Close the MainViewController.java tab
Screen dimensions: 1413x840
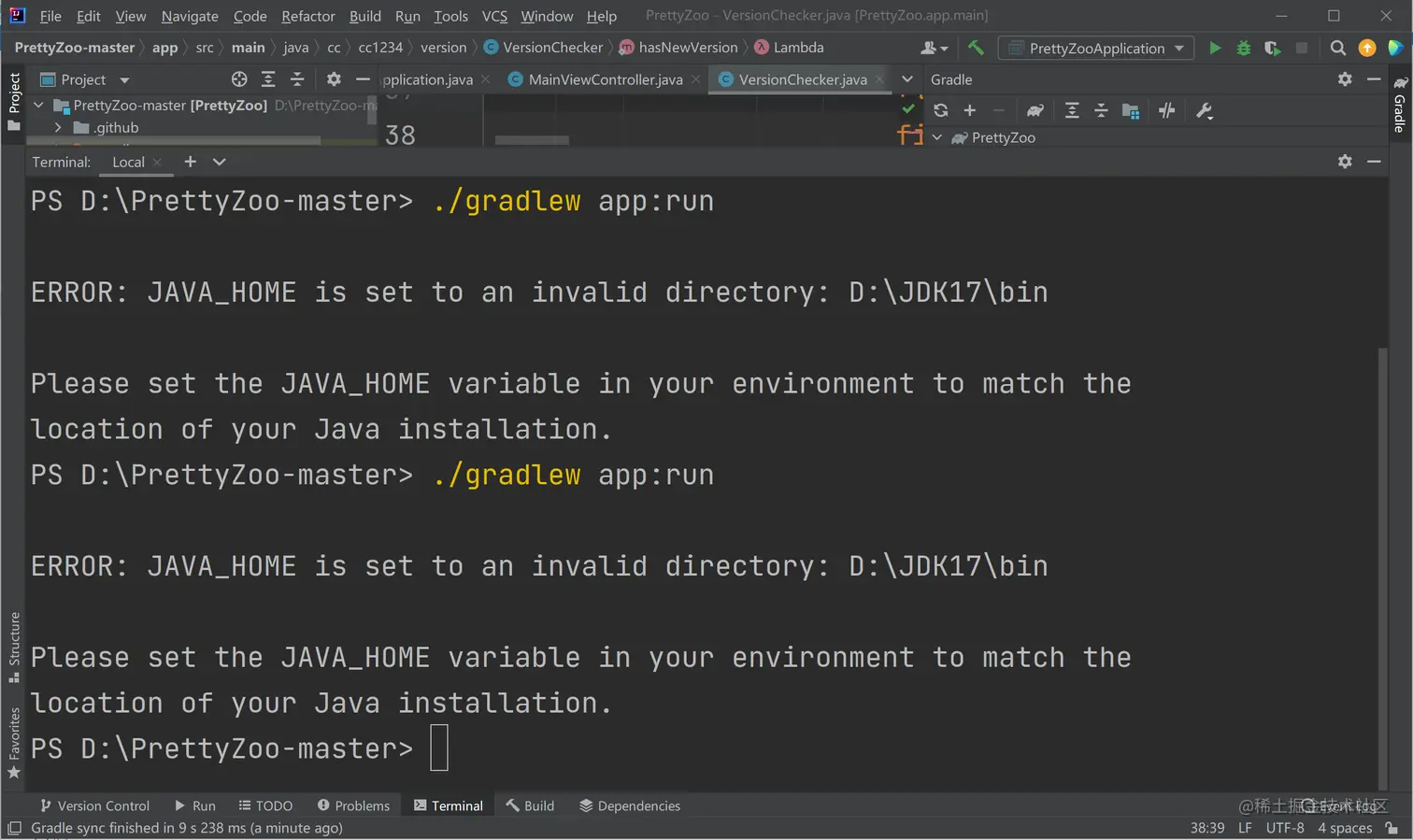point(695,79)
